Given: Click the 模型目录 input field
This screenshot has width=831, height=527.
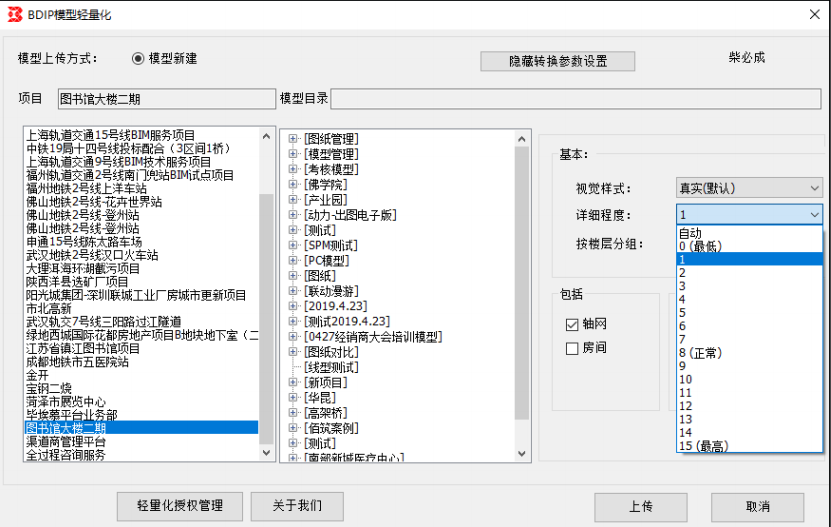Looking at the screenshot, I should tap(576, 99).
